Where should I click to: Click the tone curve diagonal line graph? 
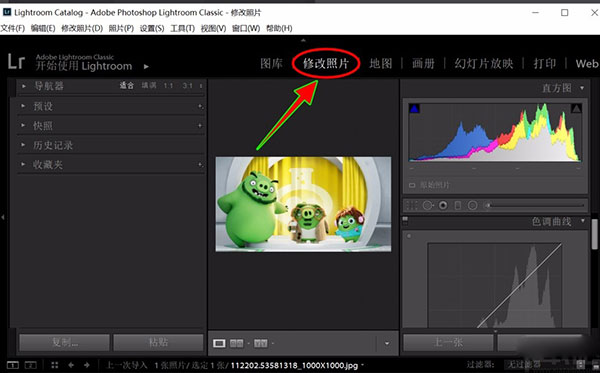(x=495, y=285)
